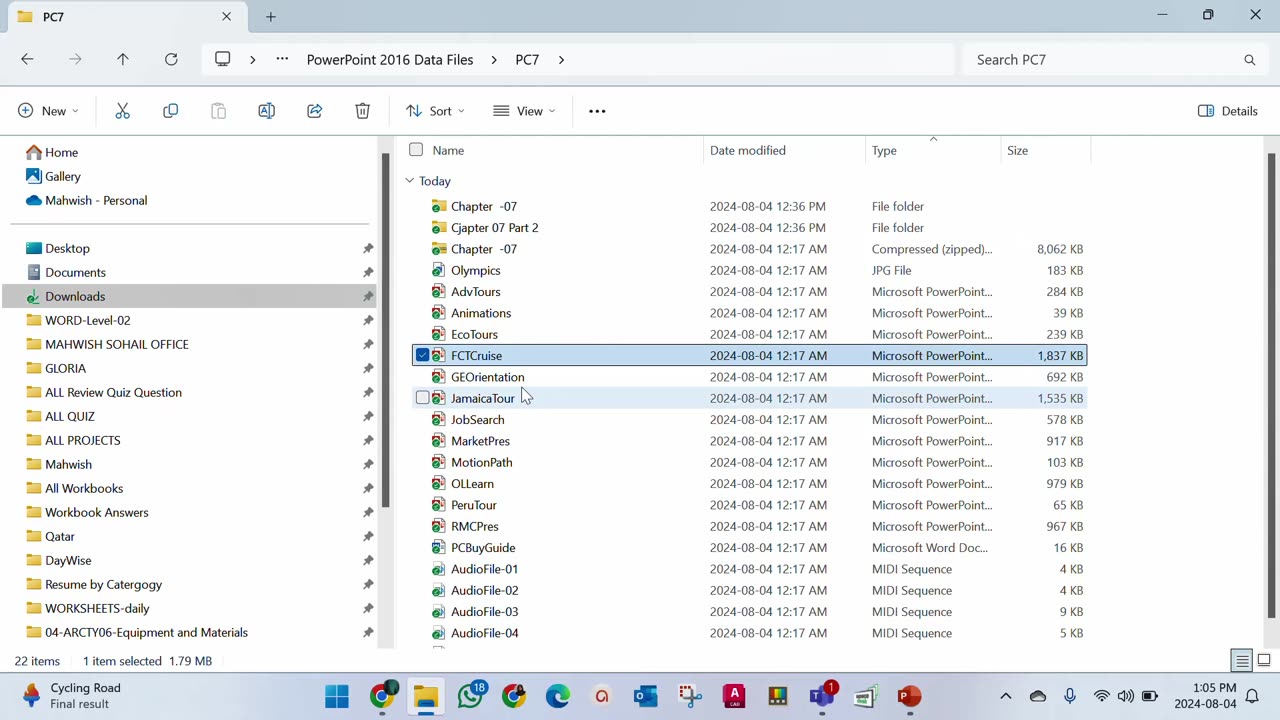Tick the select-all checkbox in header

click(x=416, y=150)
